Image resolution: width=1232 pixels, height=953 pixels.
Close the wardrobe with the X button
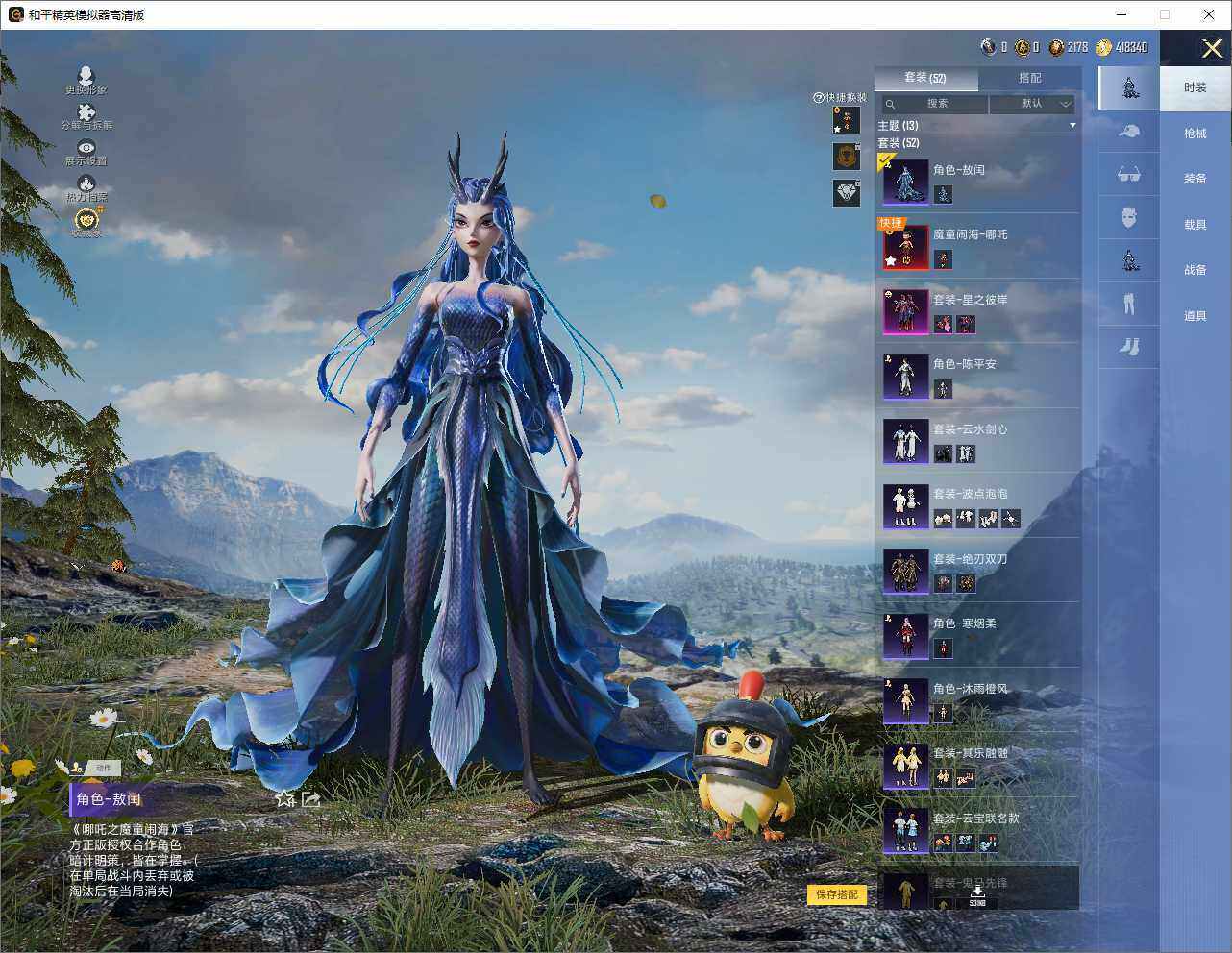pyautogui.click(x=1212, y=48)
